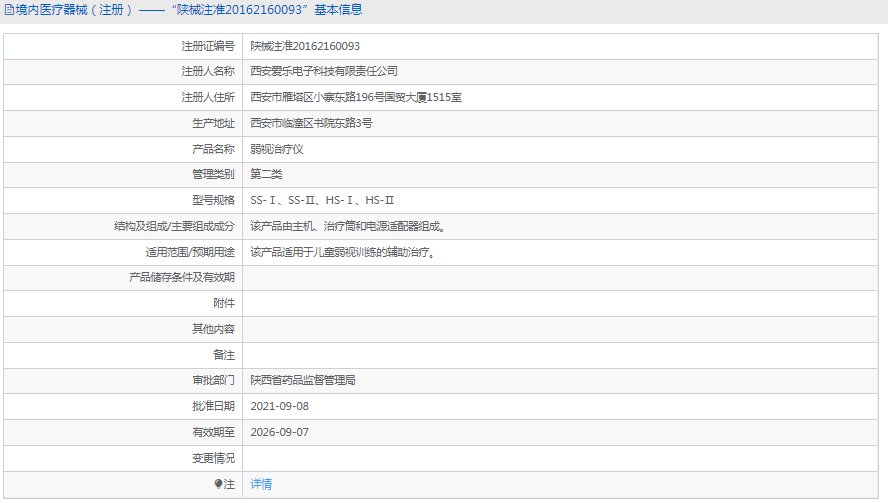888x503 pixels.
Task: Click the 注册人住所 label
Action: pyautogui.click(x=208, y=97)
